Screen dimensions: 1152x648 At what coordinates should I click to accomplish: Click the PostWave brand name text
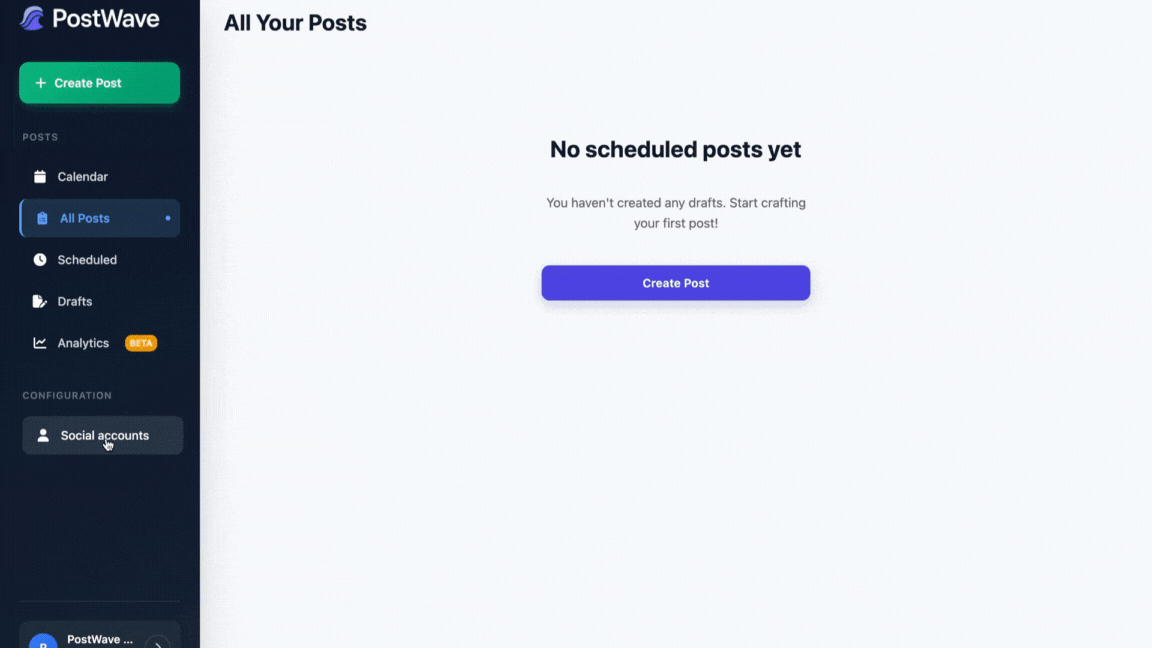pos(105,18)
